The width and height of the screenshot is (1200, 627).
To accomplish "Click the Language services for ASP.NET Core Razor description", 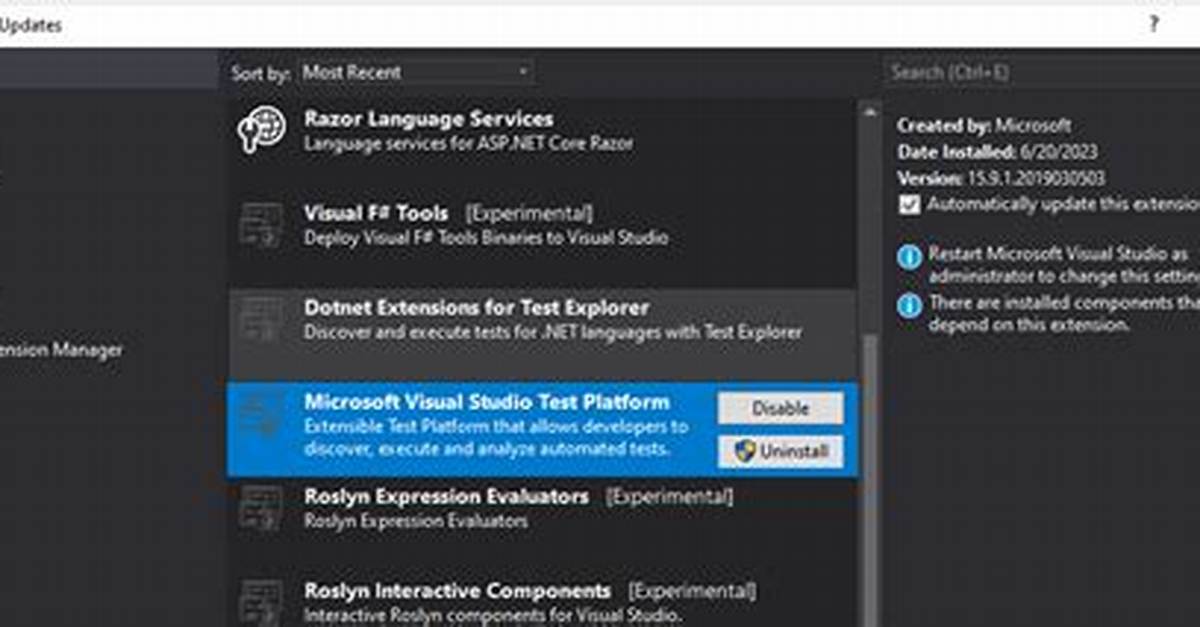I will pyautogui.click(x=469, y=144).
